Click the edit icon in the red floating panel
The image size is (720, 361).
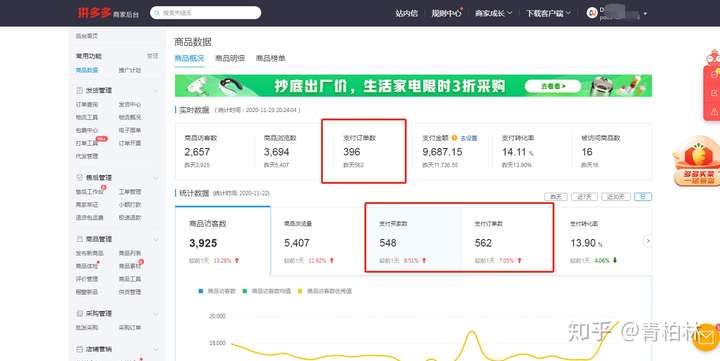click(x=714, y=93)
